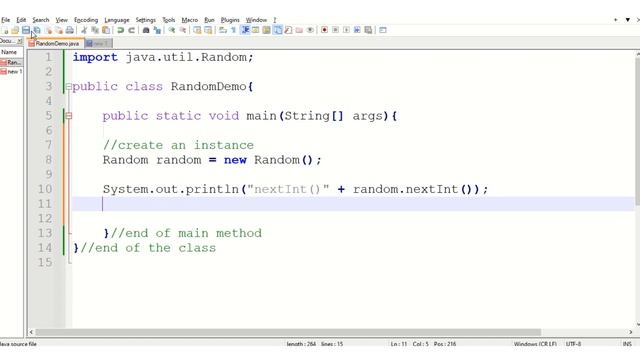
Task: Toggle show all characters icon
Action: click(x=233, y=30)
